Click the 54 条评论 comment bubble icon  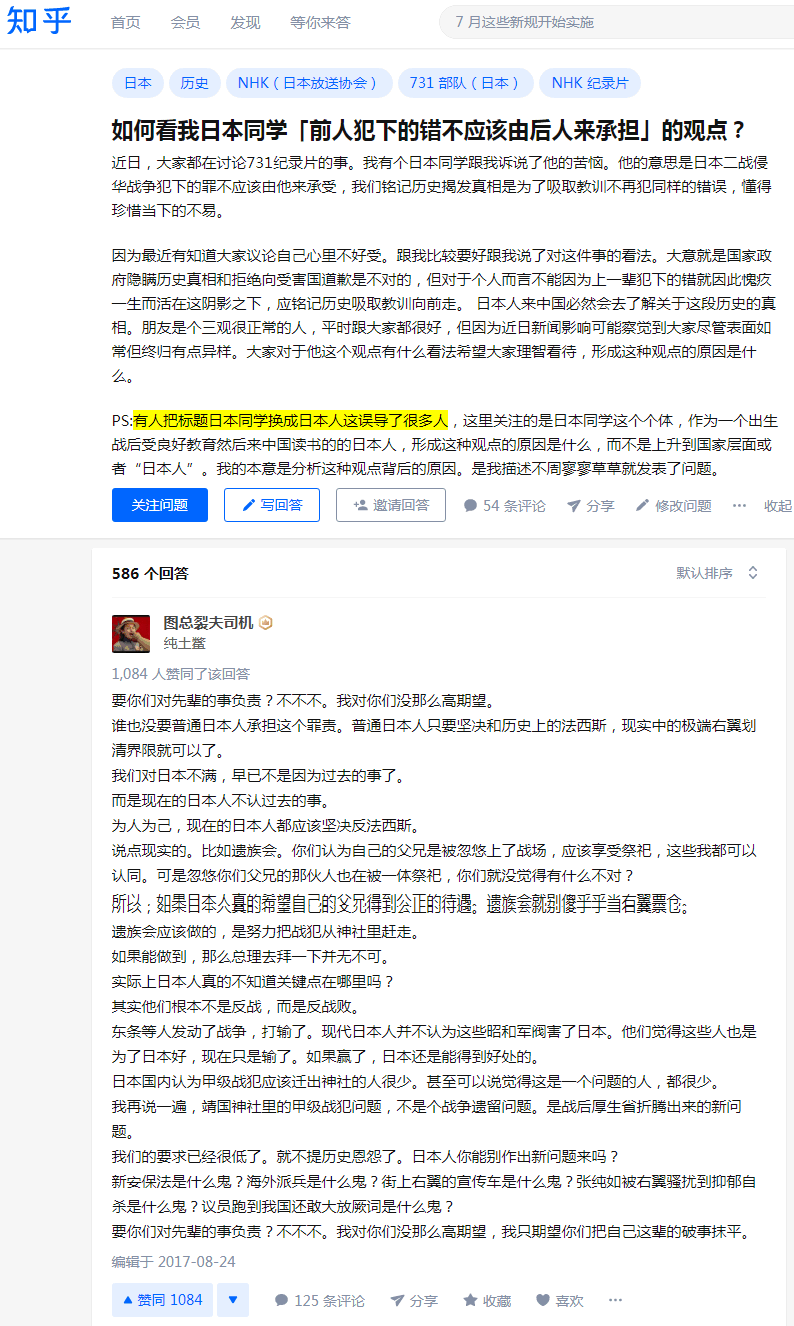470,506
